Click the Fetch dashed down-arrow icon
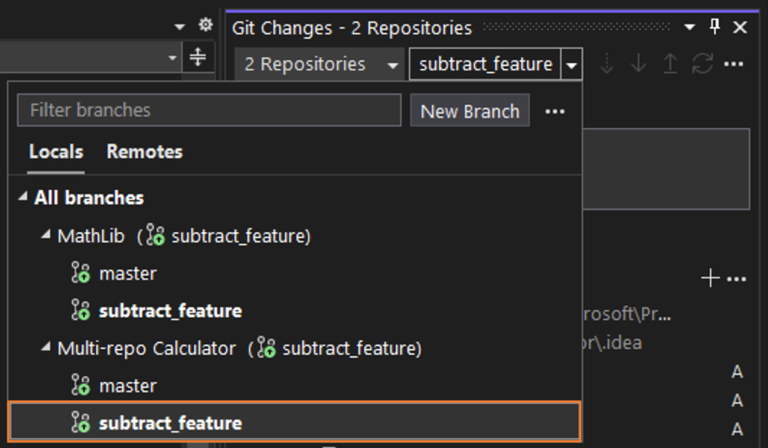768x448 pixels. (606, 64)
